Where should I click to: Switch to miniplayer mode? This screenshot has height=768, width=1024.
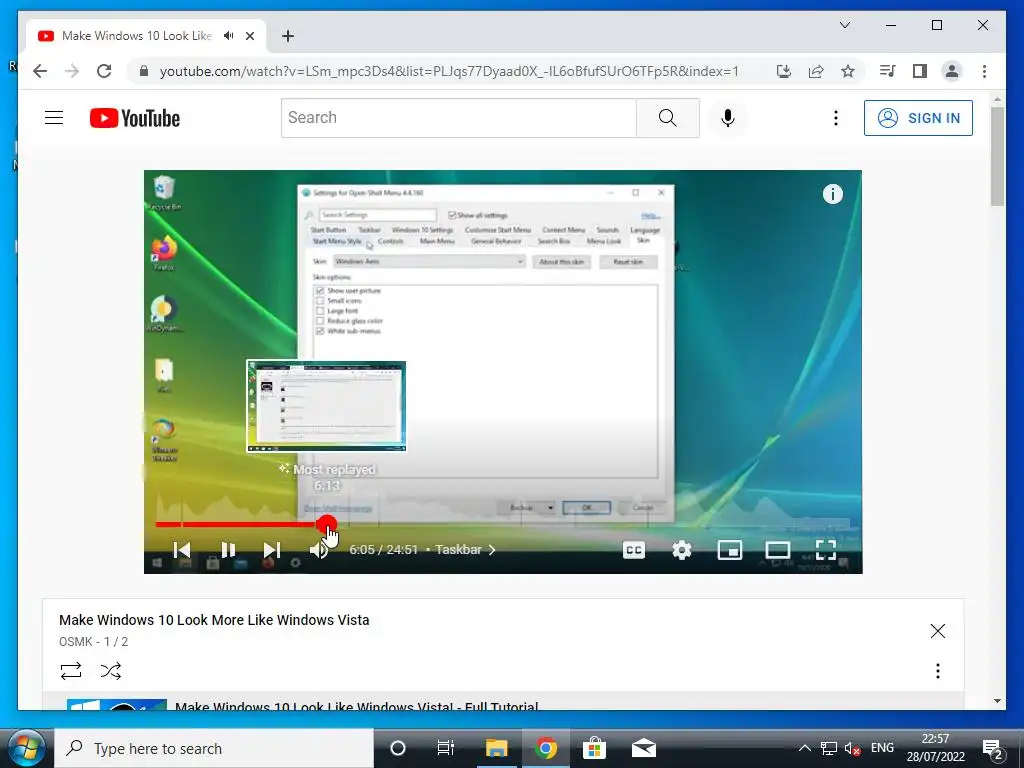[729, 550]
